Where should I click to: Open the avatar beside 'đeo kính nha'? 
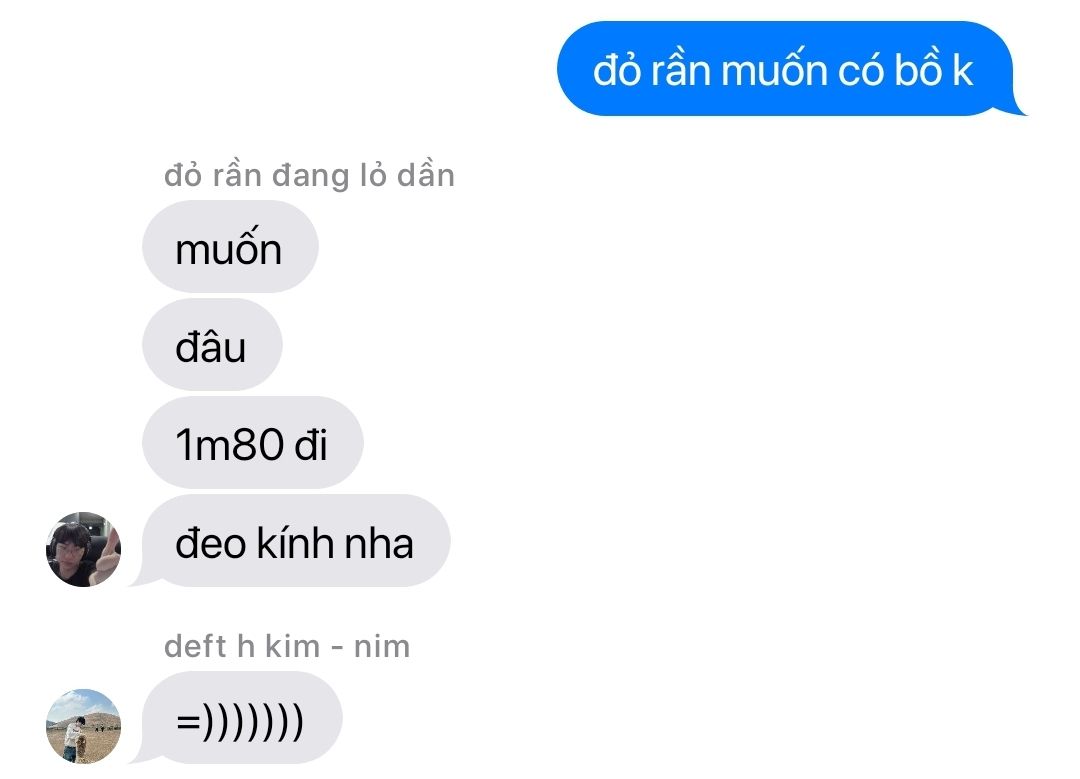click(83, 549)
